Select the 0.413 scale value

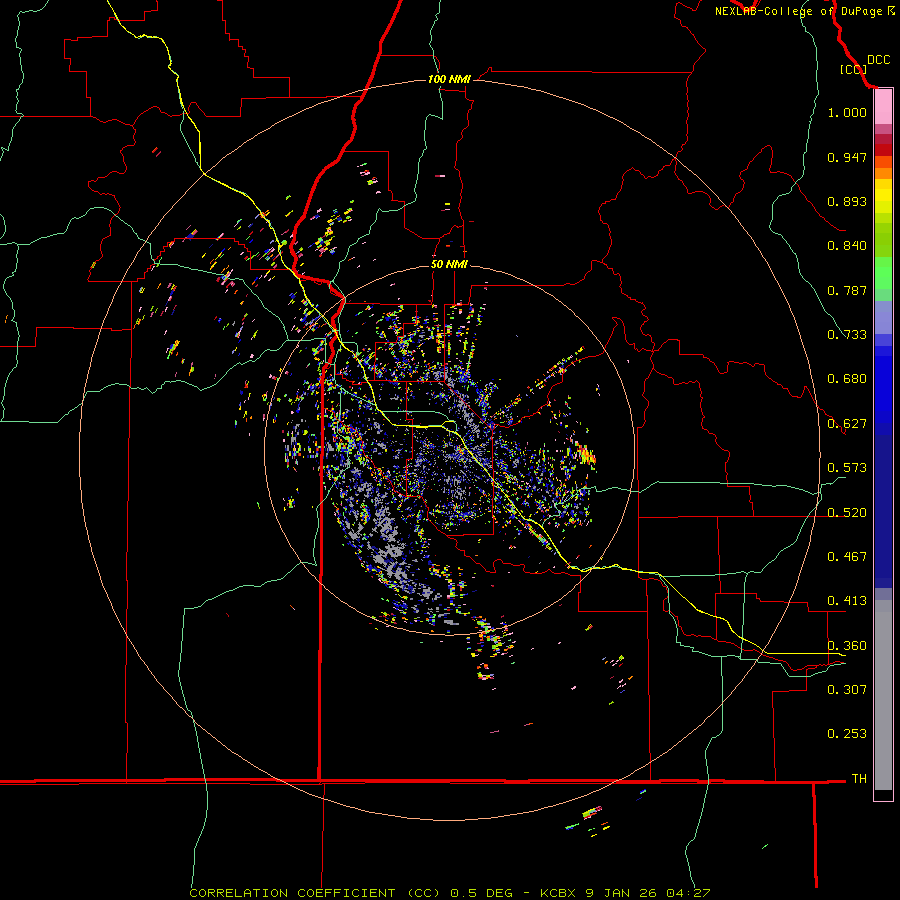click(x=847, y=601)
